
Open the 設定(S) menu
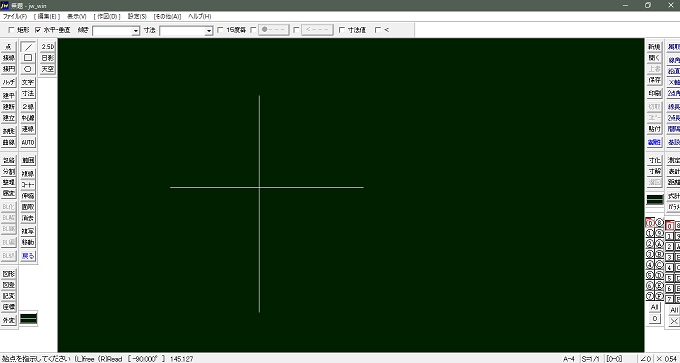click(137, 16)
